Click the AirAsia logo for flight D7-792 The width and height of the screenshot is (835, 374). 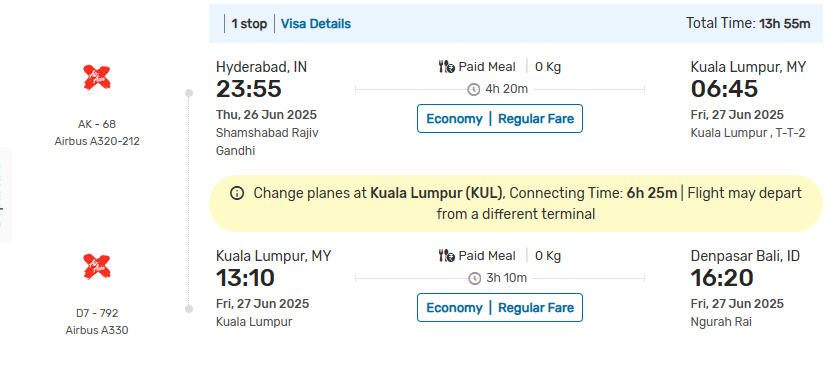click(x=97, y=267)
